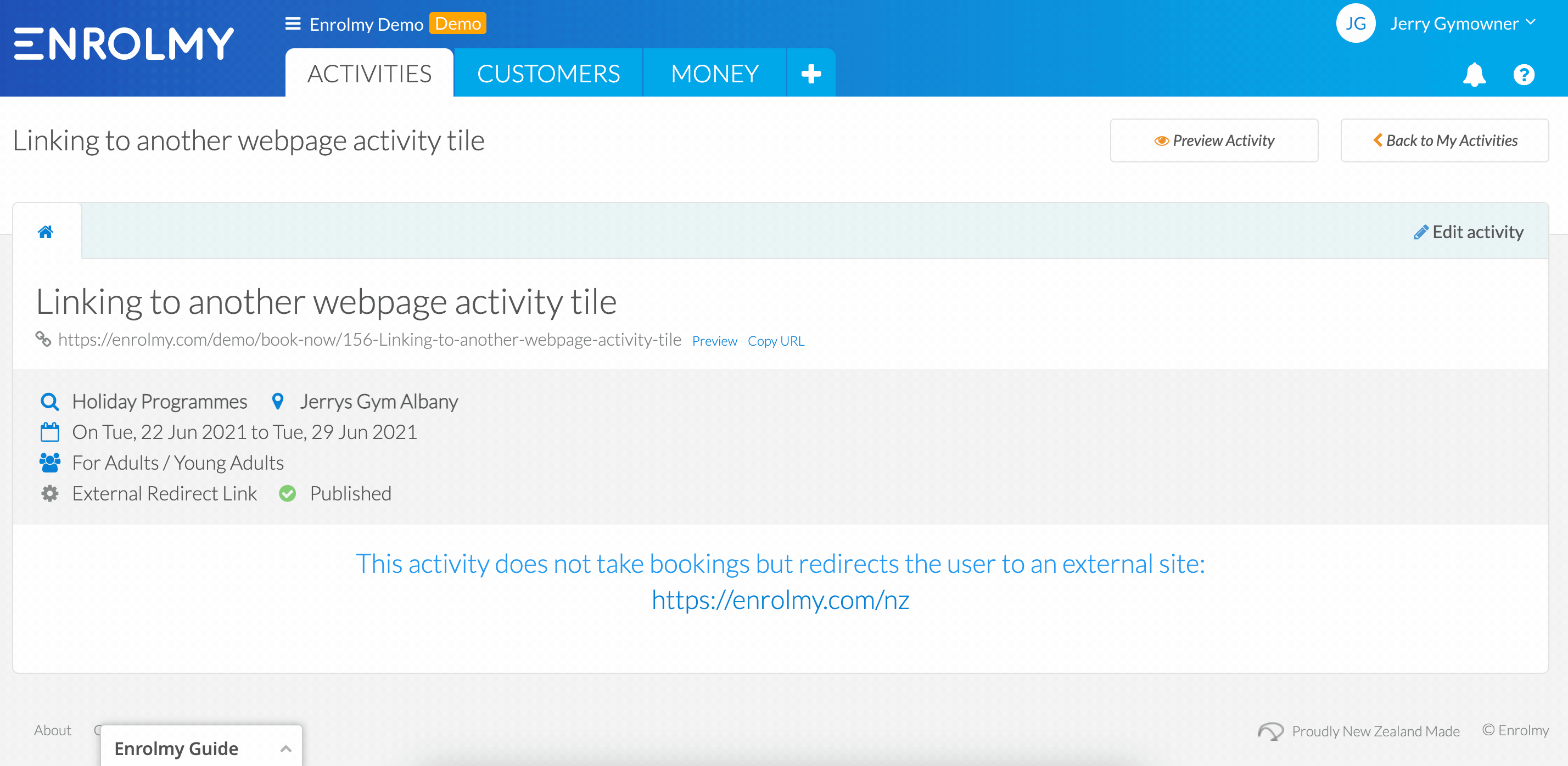Click the map pin icon for location
1568x766 pixels.
pyautogui.click(x=278, y=402)
